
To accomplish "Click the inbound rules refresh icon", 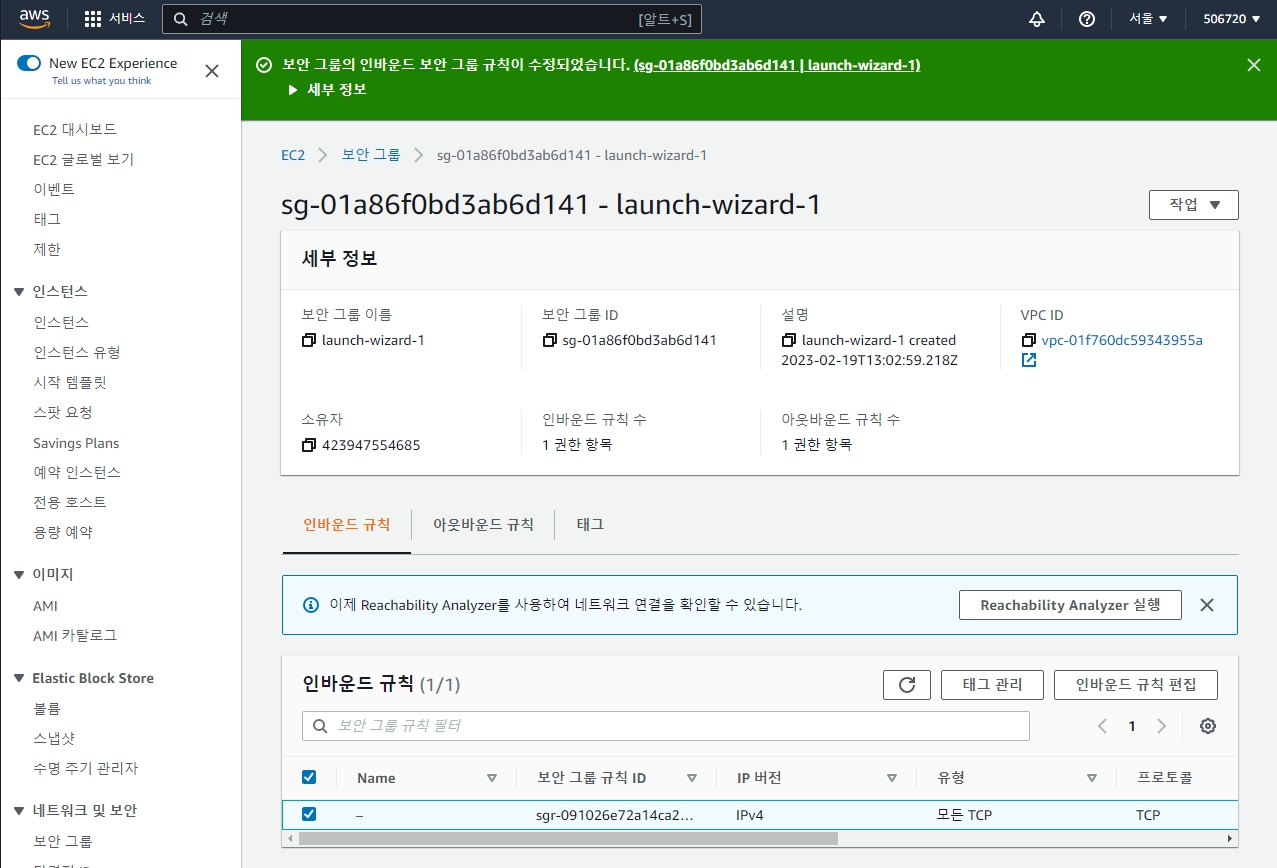I will point(907,685).
